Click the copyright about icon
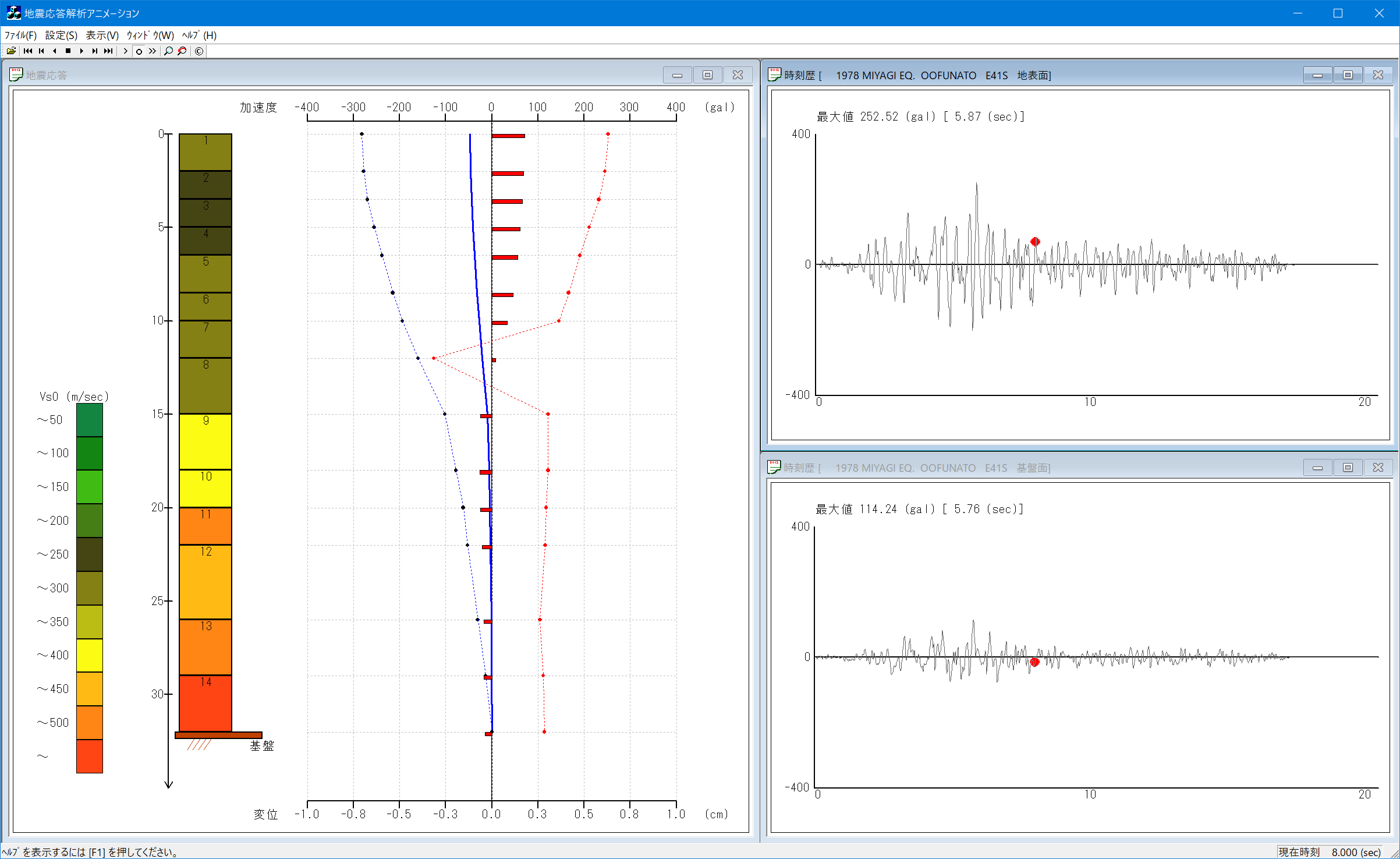The width and height of the screenshot is (1400, 859). point(199,51)
